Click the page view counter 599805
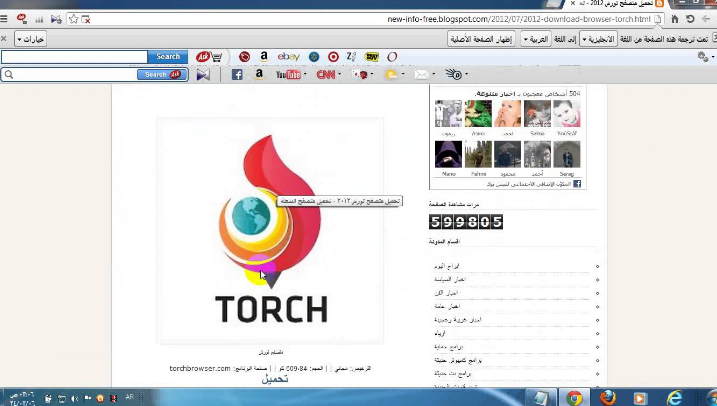Viewport: 717px width, 406px height. (x=466, y=222)
